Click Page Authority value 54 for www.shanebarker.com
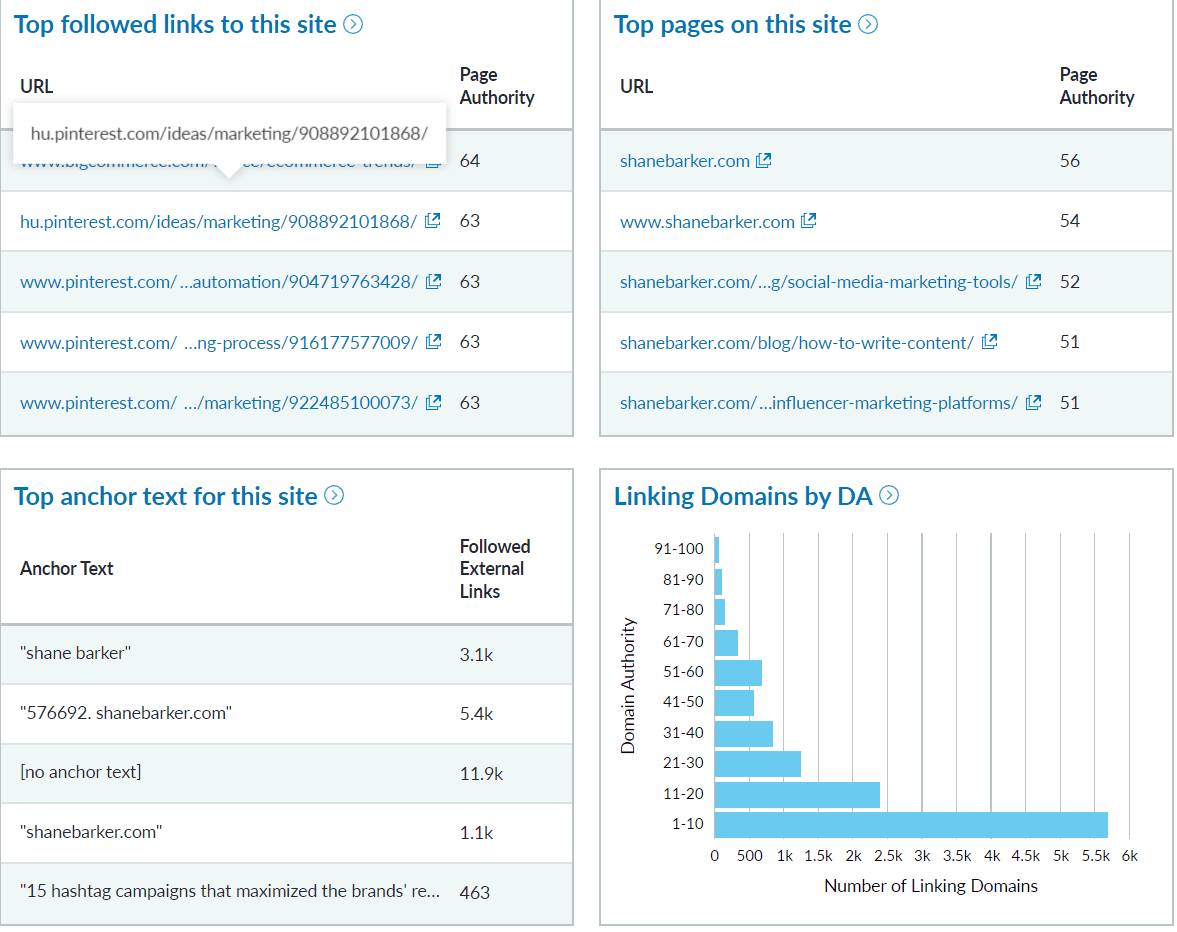This screenshot has height=932, width=1177. pyautogui.click(x=1070, y=221)
